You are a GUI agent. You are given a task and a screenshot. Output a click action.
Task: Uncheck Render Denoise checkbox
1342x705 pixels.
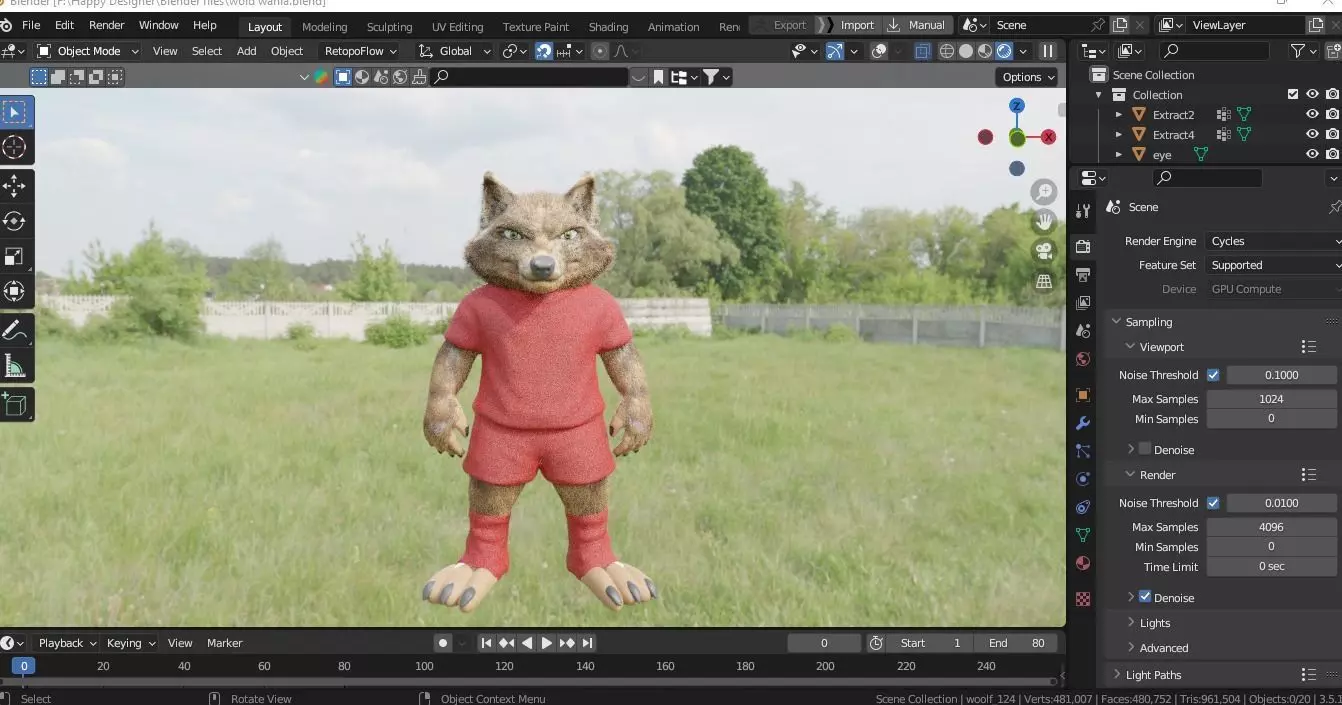(x=1145, y=596)
